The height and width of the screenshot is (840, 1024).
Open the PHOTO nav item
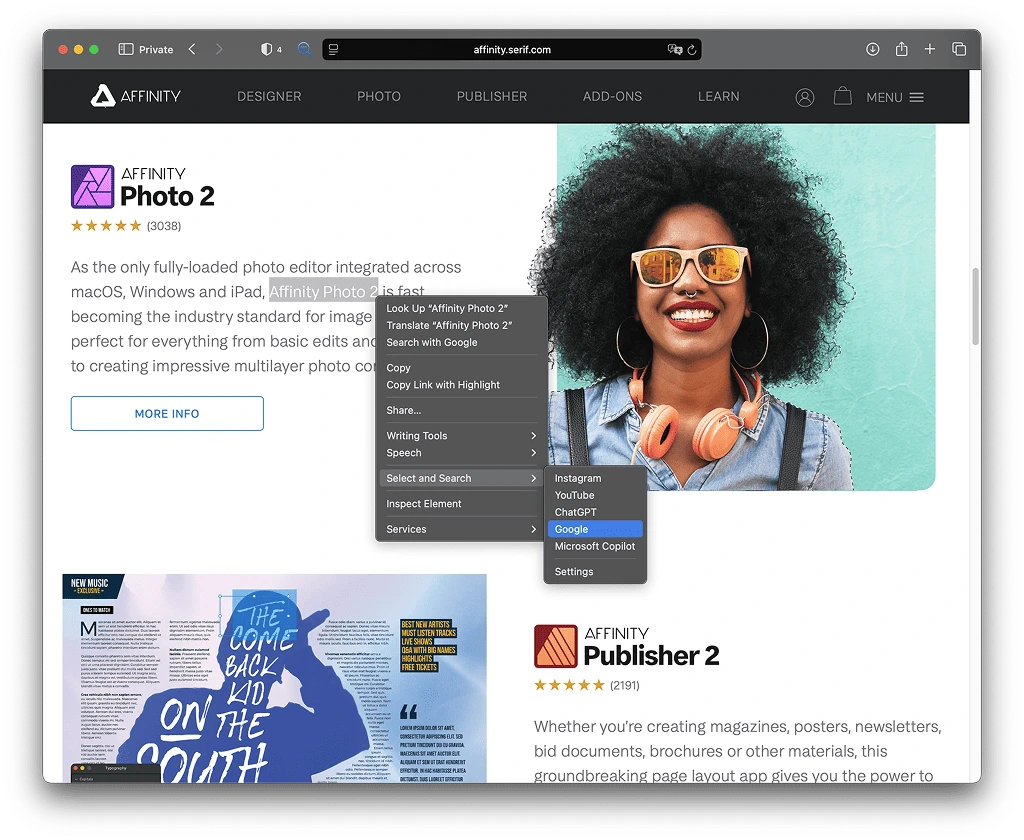coord(379,97)
